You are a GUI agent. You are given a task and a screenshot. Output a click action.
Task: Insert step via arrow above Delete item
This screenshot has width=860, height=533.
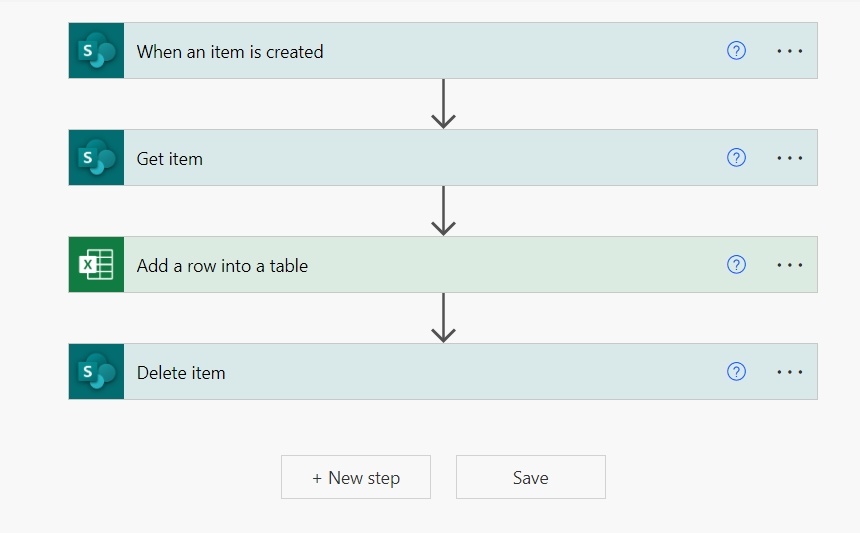coord(443,318)
